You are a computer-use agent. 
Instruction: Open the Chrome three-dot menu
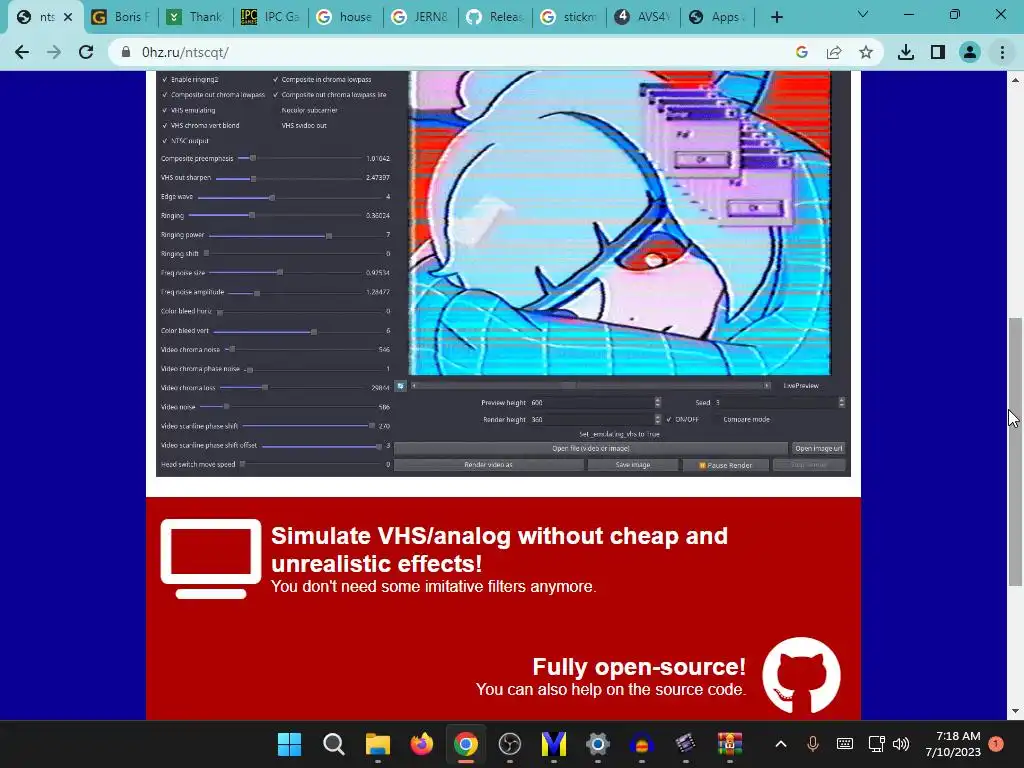[x=1002, y=52]
